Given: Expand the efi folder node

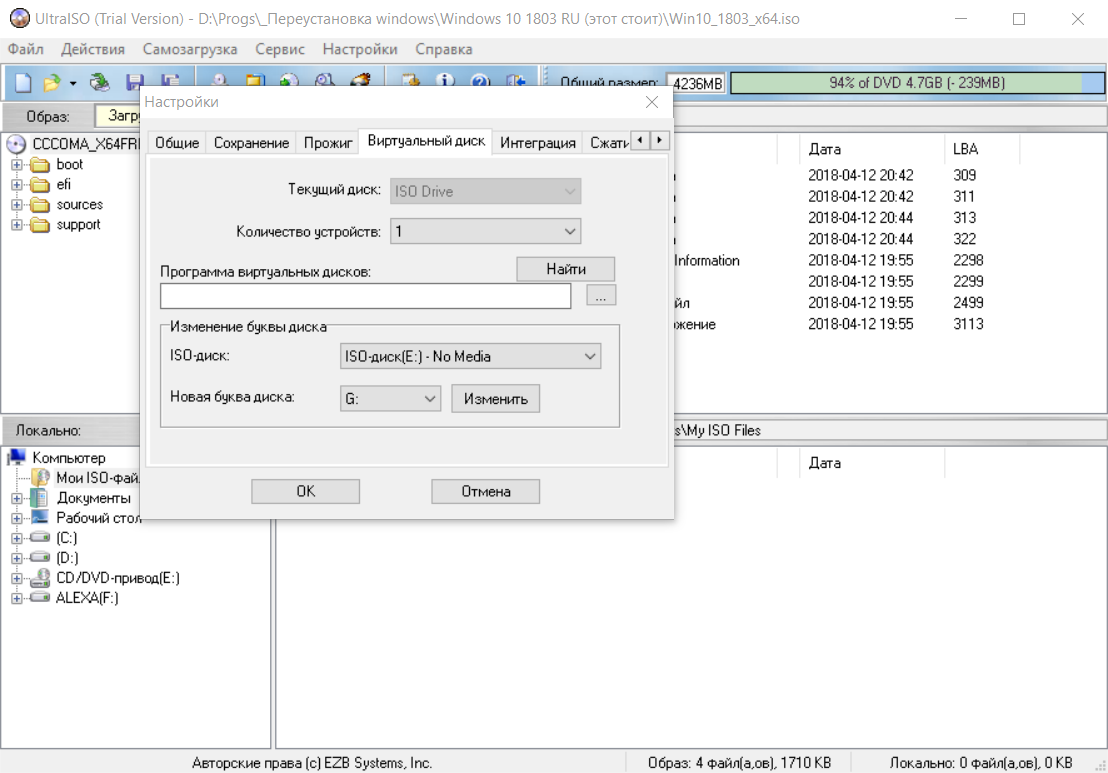Looking at the screenshot, I should pos(17,184).
